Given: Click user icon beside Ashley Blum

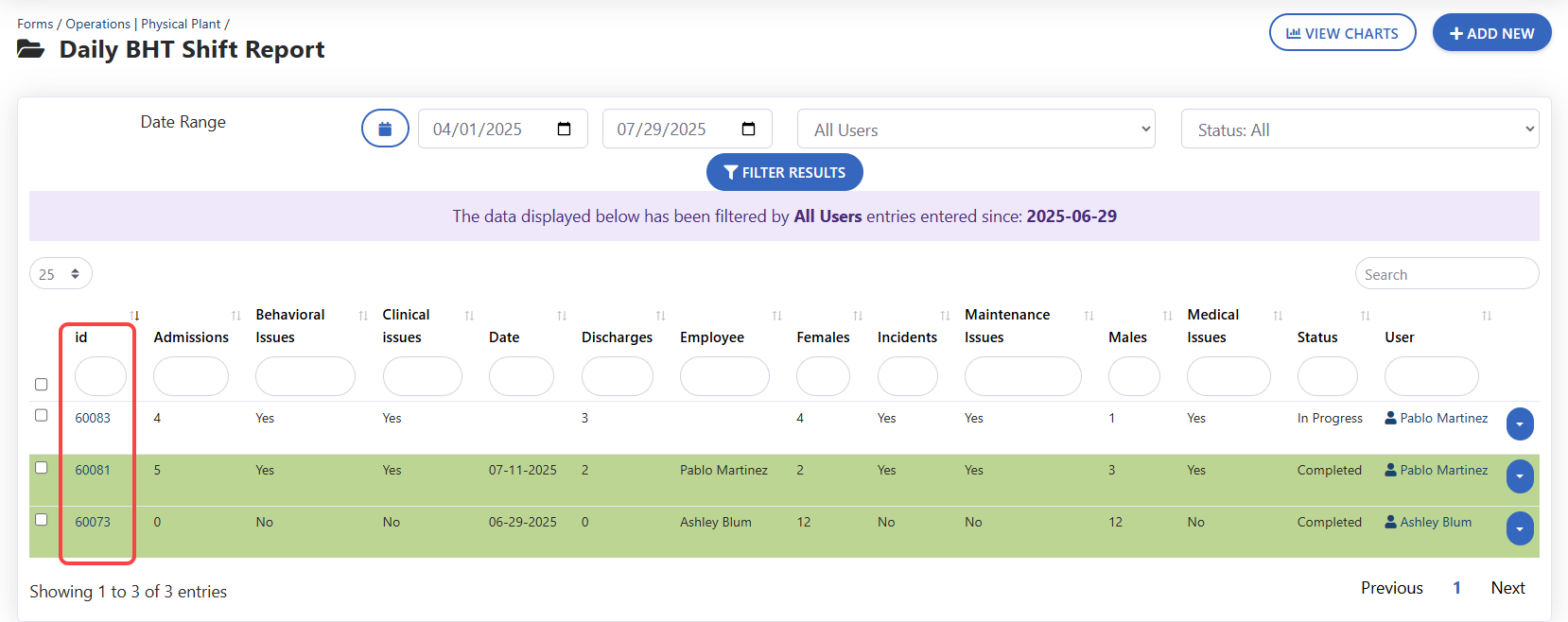Looking at the screenshot, I should coord(1390,522).
